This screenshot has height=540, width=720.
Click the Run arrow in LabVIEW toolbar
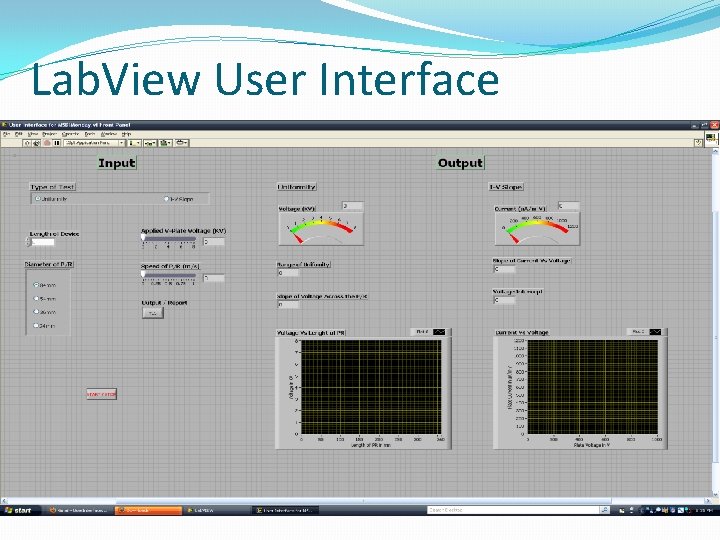coord(27,143)
